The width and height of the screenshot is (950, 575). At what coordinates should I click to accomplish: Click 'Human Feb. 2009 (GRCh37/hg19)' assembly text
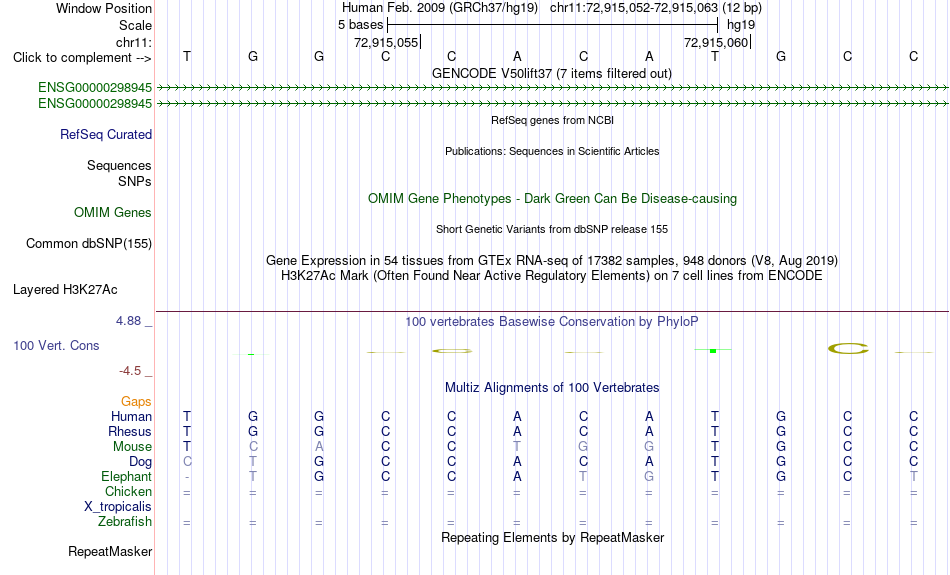440,8
